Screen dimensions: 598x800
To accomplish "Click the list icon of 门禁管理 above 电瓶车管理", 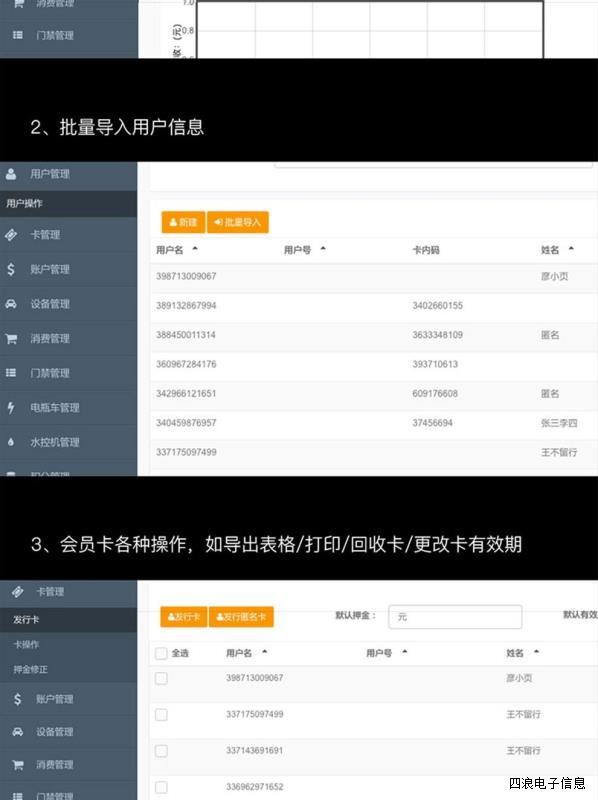I will tap(11, 372).
